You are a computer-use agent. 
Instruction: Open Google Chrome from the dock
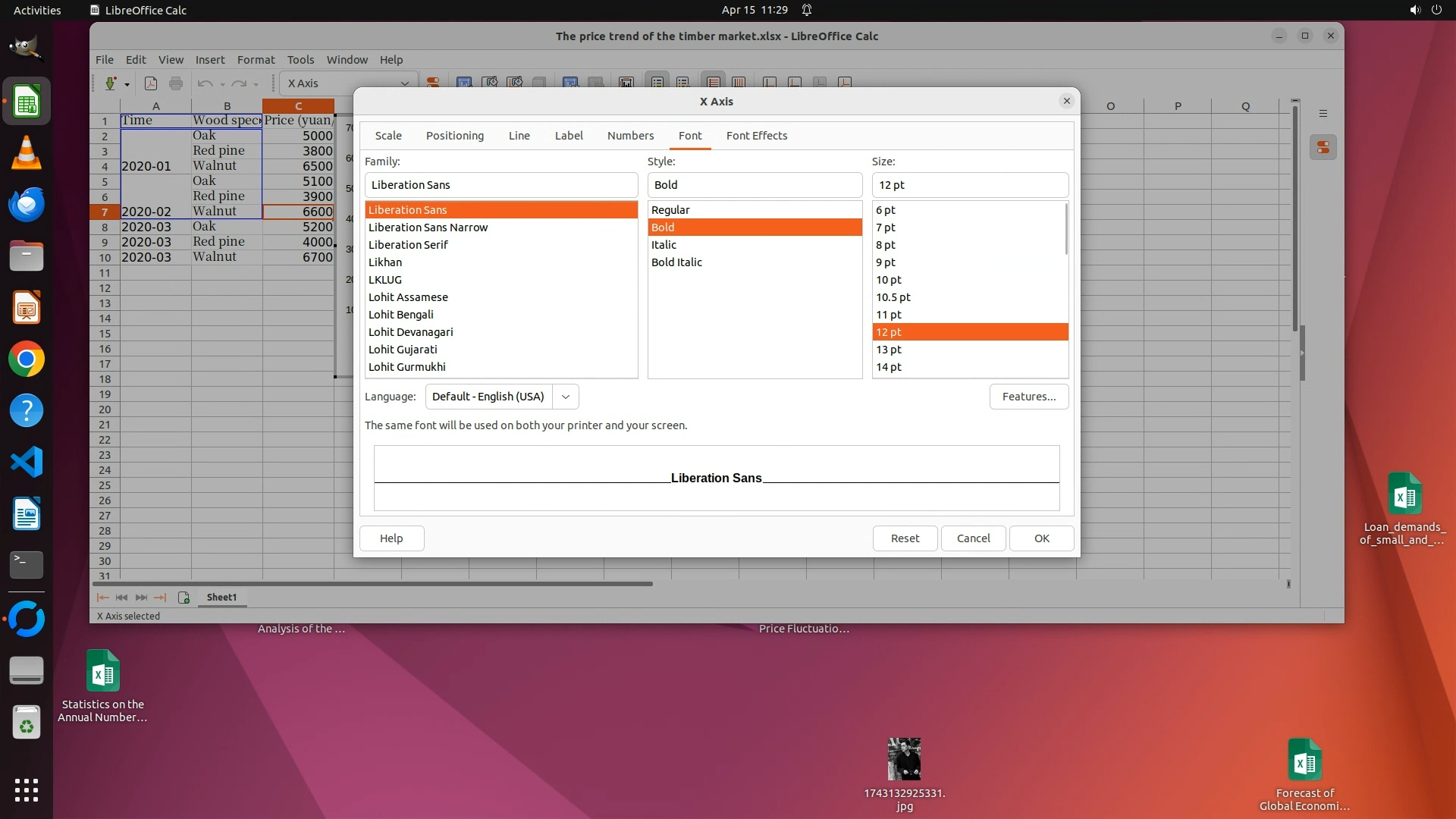27,359
